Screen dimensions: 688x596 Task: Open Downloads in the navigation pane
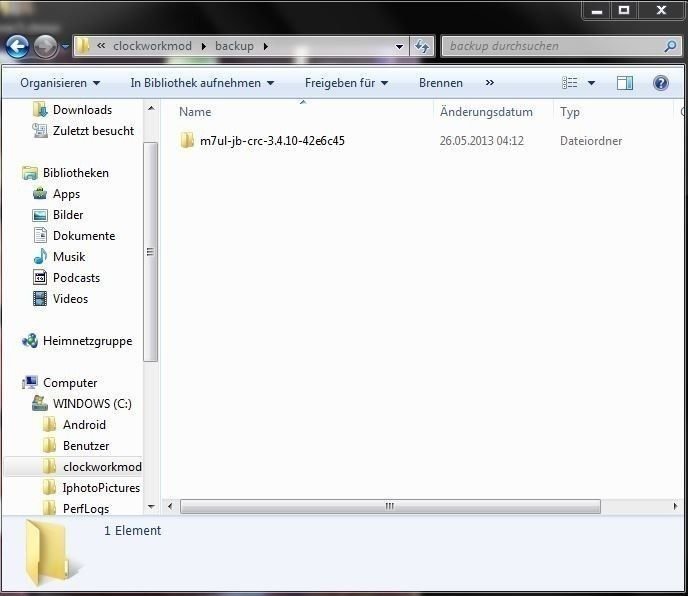pos(82,110)
